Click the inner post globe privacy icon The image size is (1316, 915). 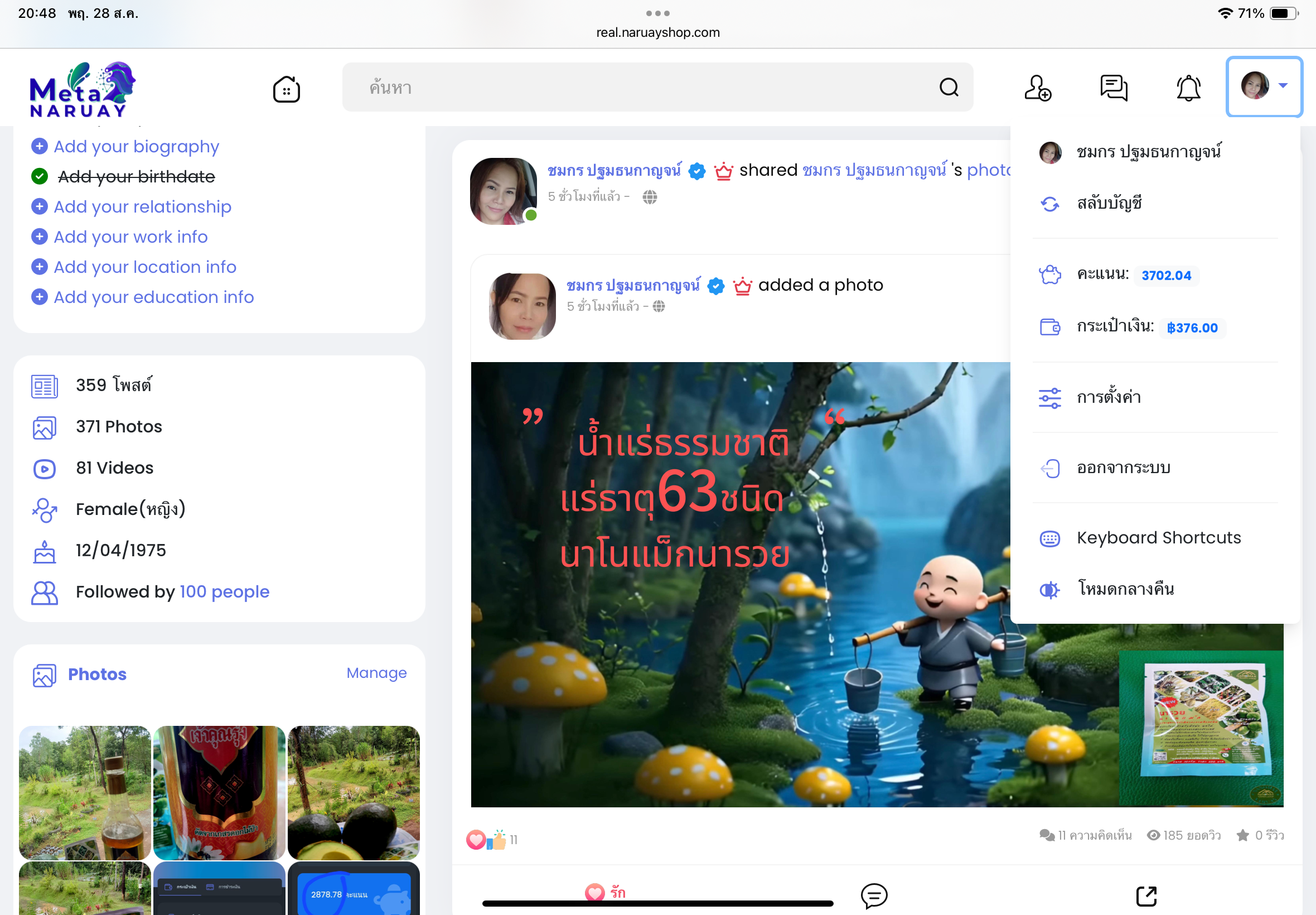tap(659, 306)
